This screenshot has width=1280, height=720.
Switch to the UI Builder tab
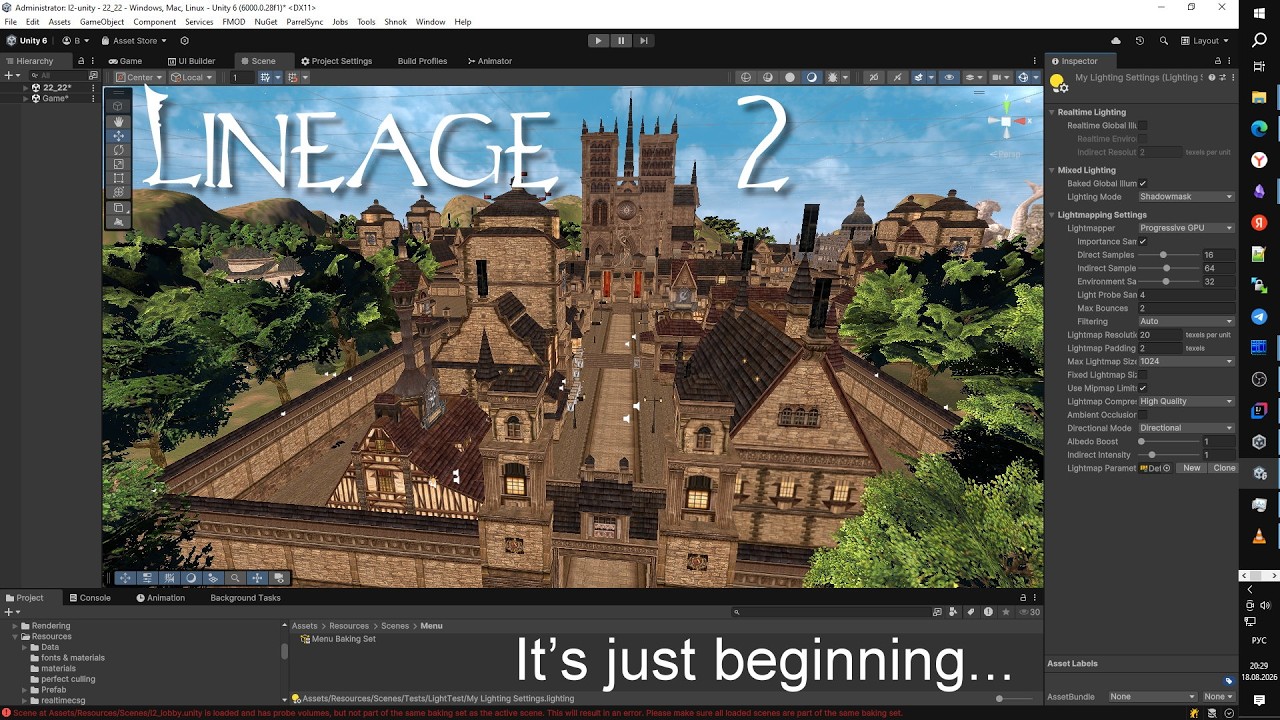click(191, 61)
